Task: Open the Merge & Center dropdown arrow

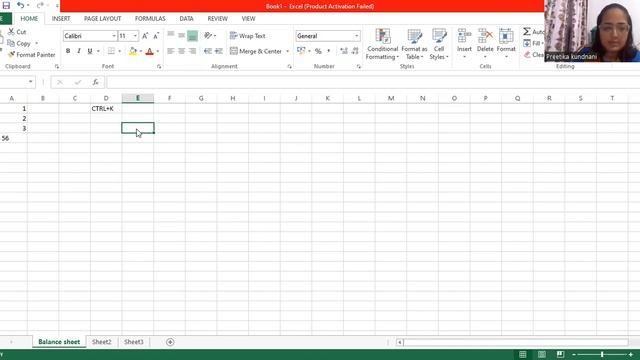Action: (287, 51)
